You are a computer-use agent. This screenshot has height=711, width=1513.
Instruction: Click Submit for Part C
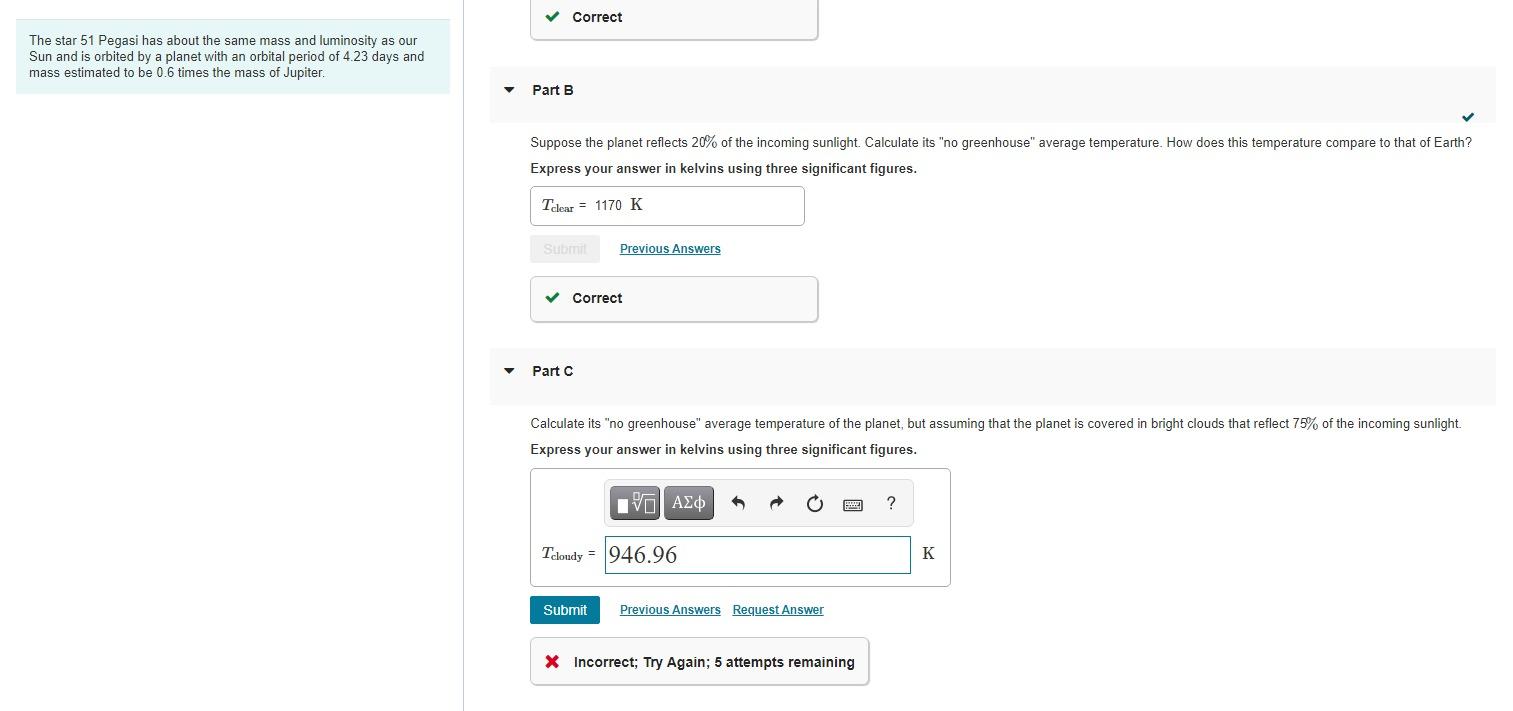point(564,609)
